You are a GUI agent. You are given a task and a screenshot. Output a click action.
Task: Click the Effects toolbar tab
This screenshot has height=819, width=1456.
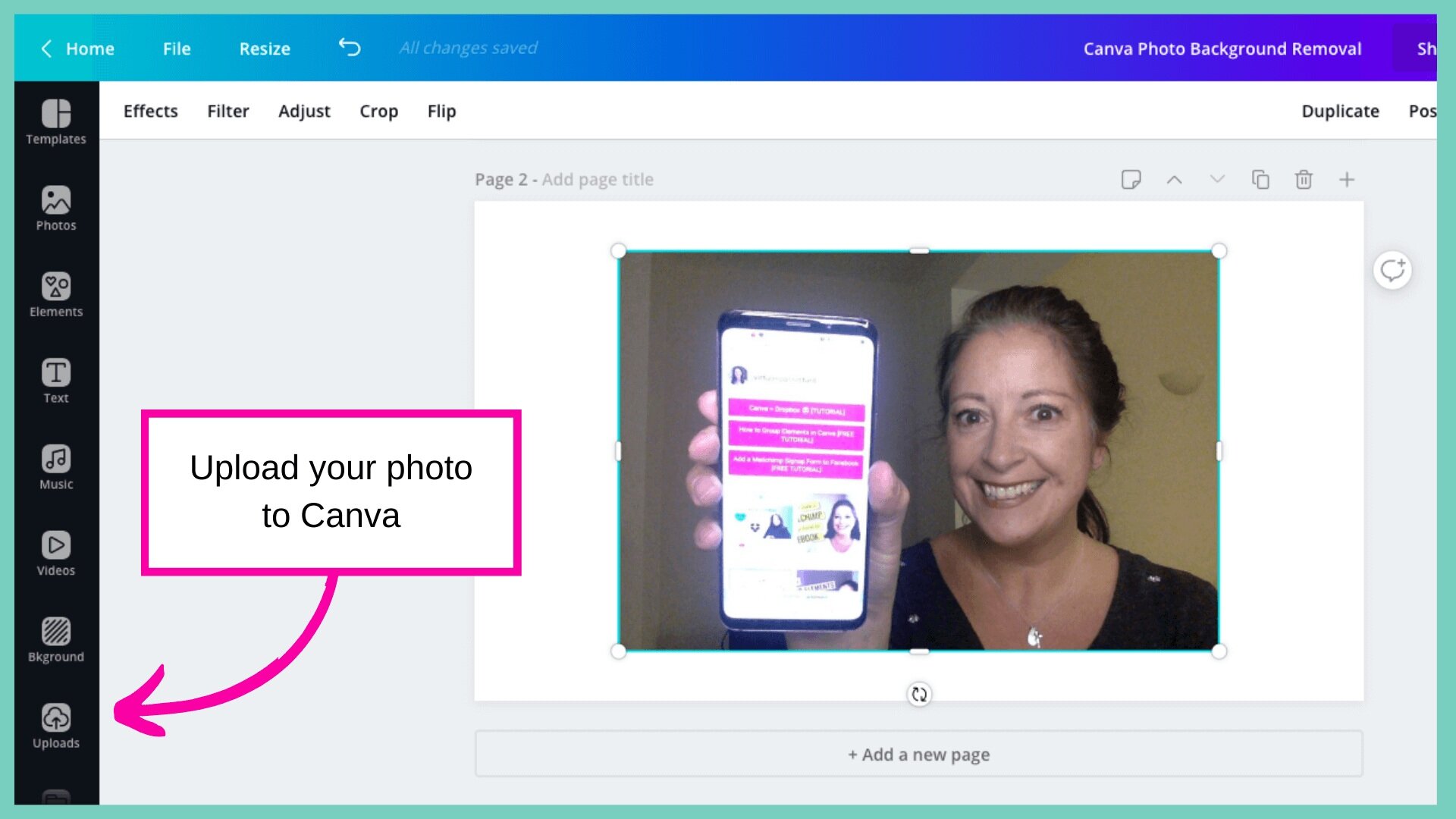coord(150,111)
